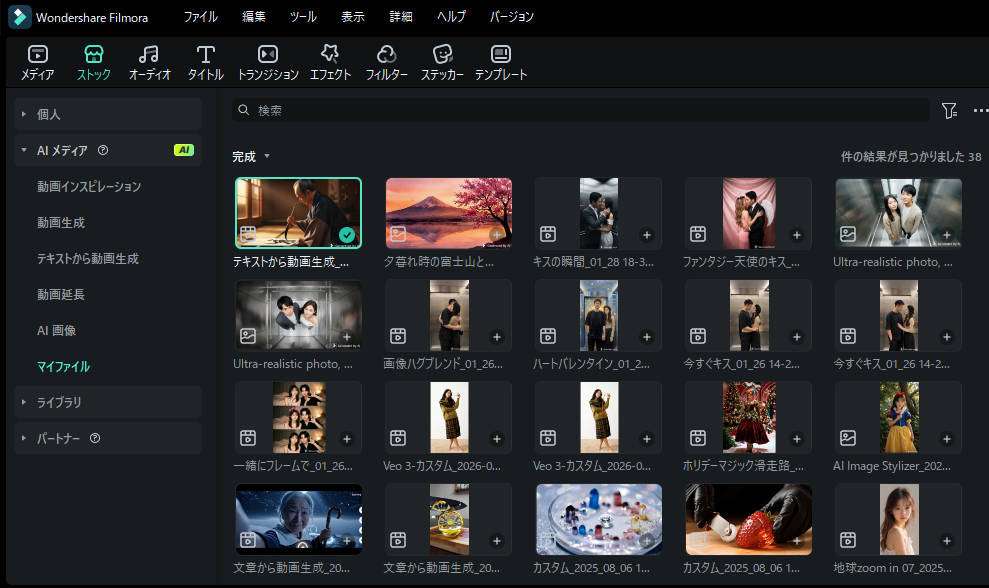Open the フィルター panel
This screenshot has width=989, height=588.
[386, 60]
